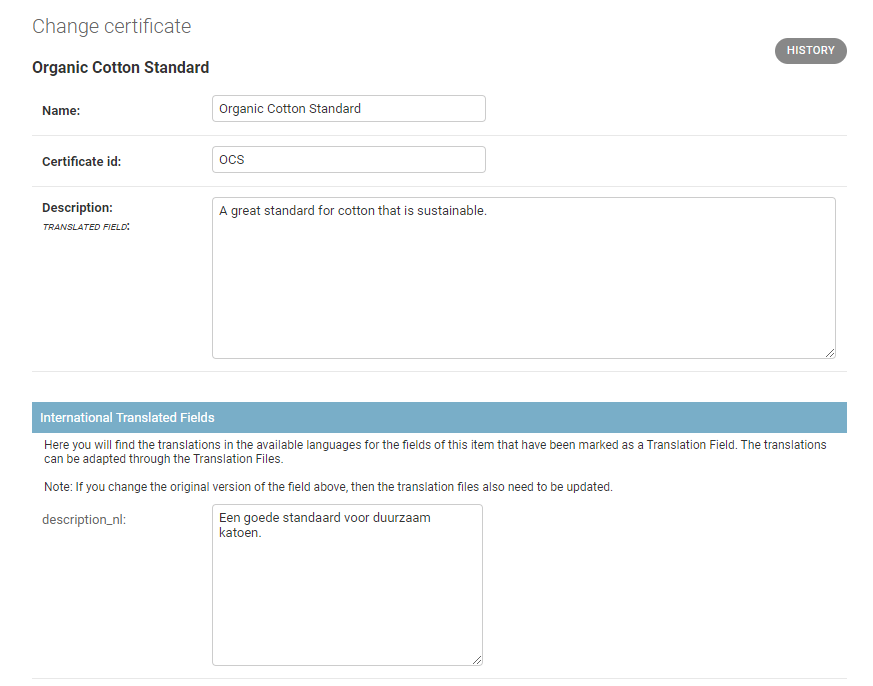Screen dimensions: 873x686
Task: Grab the Description textarea resize handle
Action: coord(830,352)
